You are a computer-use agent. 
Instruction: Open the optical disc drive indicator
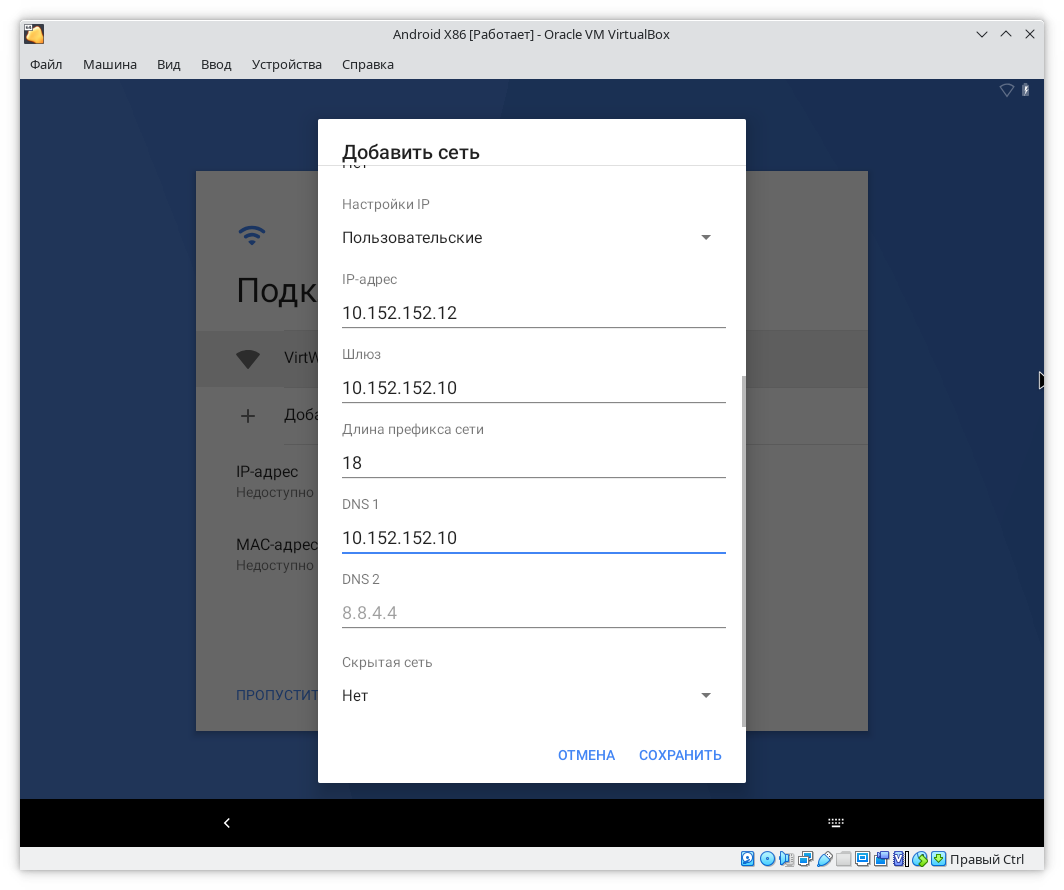[767, 859]
